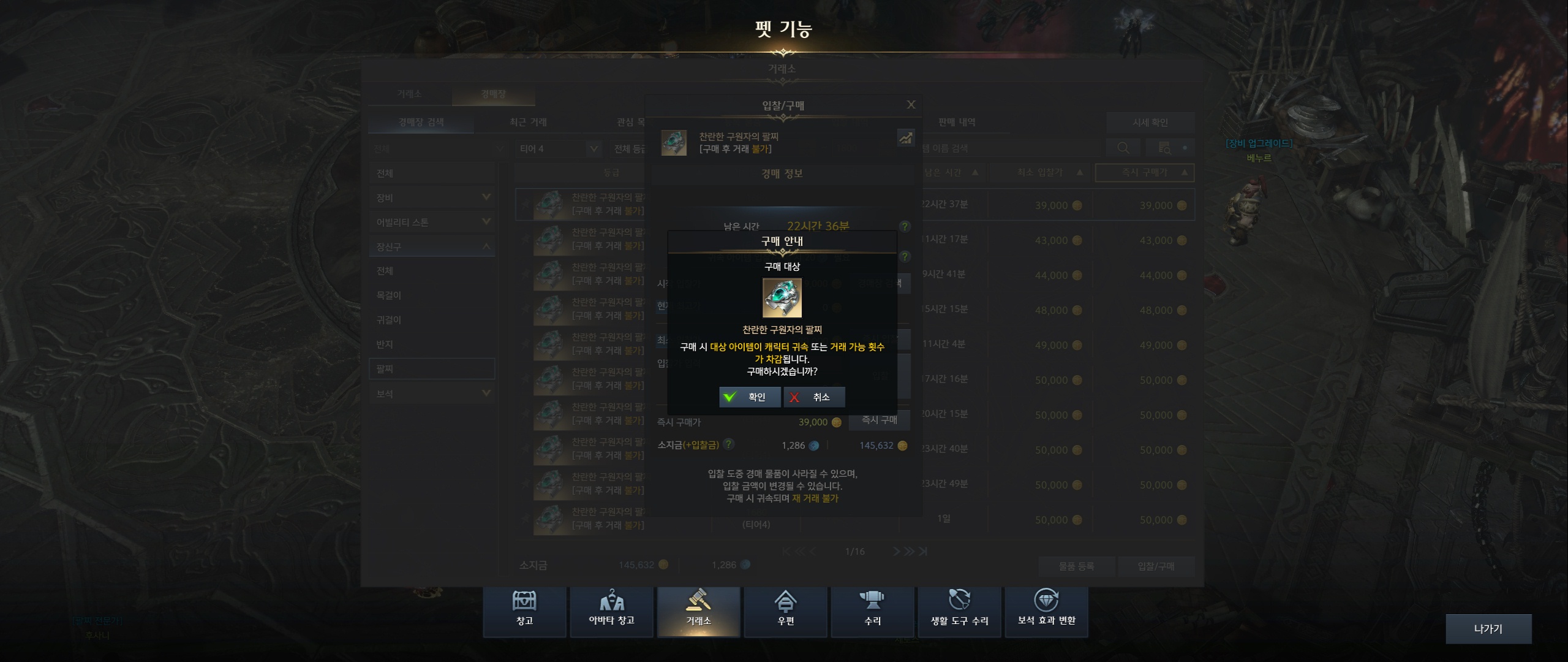Switch to the 최근 거래 tab
This screenshot has width=1568, height=662.
pyautogui.click(x=528, y=122)
